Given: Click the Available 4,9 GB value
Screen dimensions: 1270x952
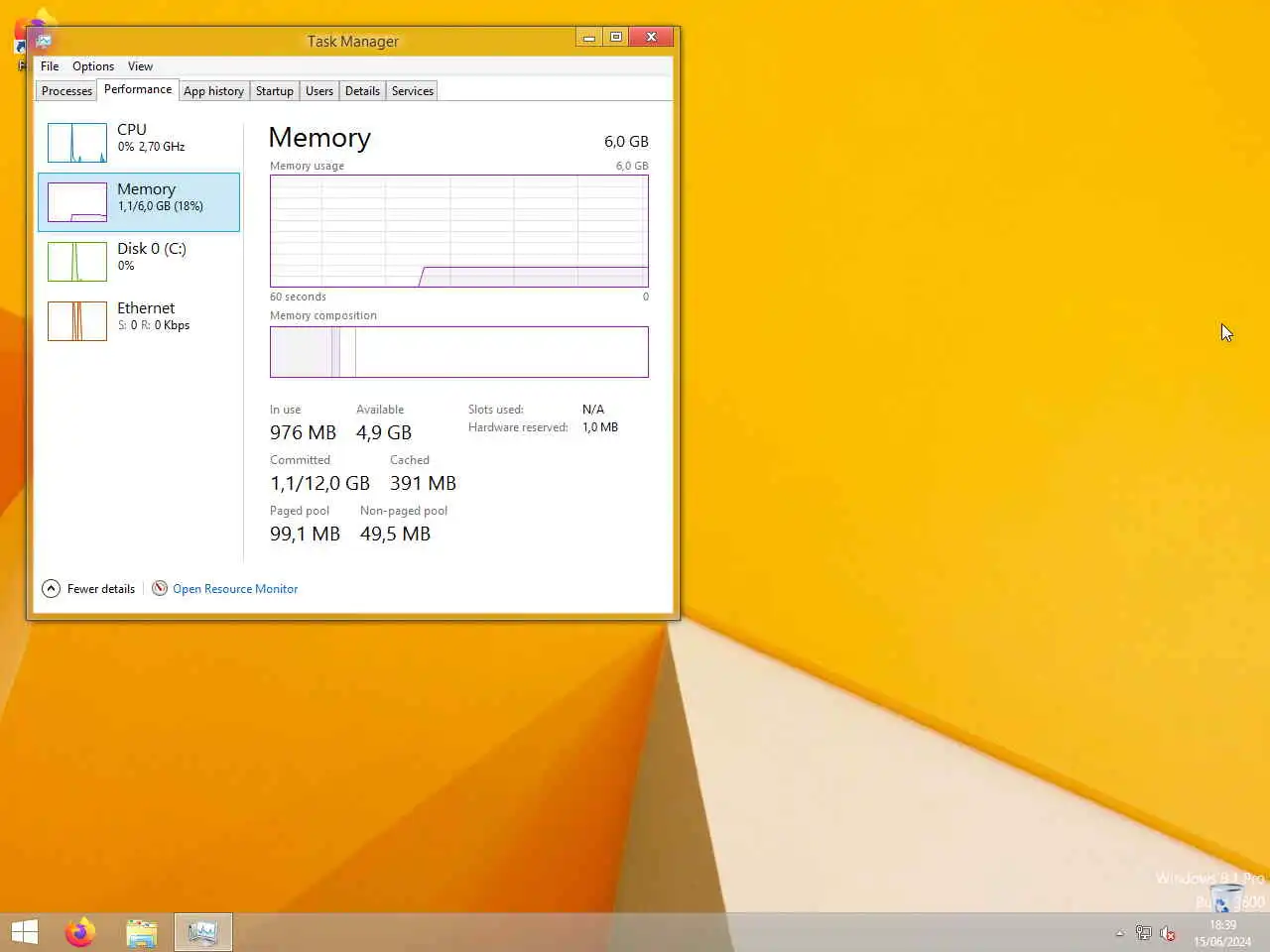Looking at the screenshot, I should pos(384,432).
